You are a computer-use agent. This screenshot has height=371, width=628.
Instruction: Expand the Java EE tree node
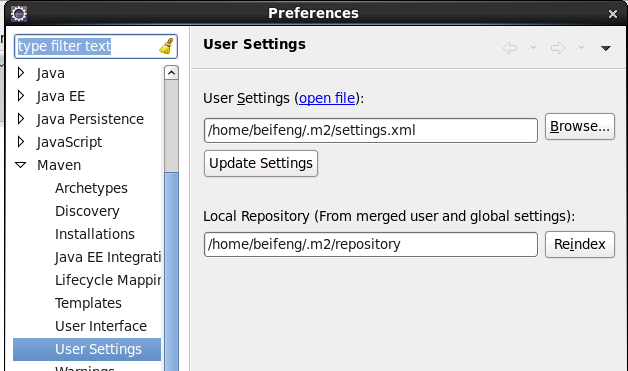tap(21, 96)
